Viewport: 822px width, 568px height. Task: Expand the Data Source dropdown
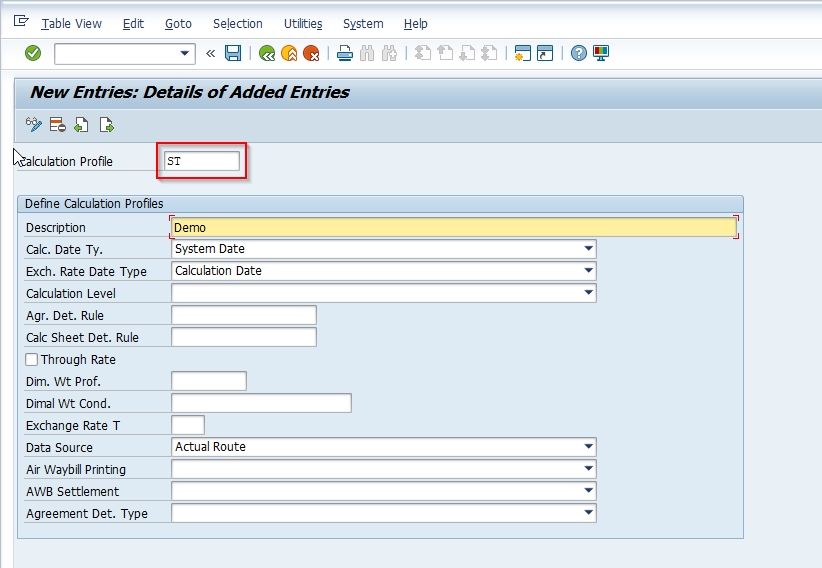point(588,447)
